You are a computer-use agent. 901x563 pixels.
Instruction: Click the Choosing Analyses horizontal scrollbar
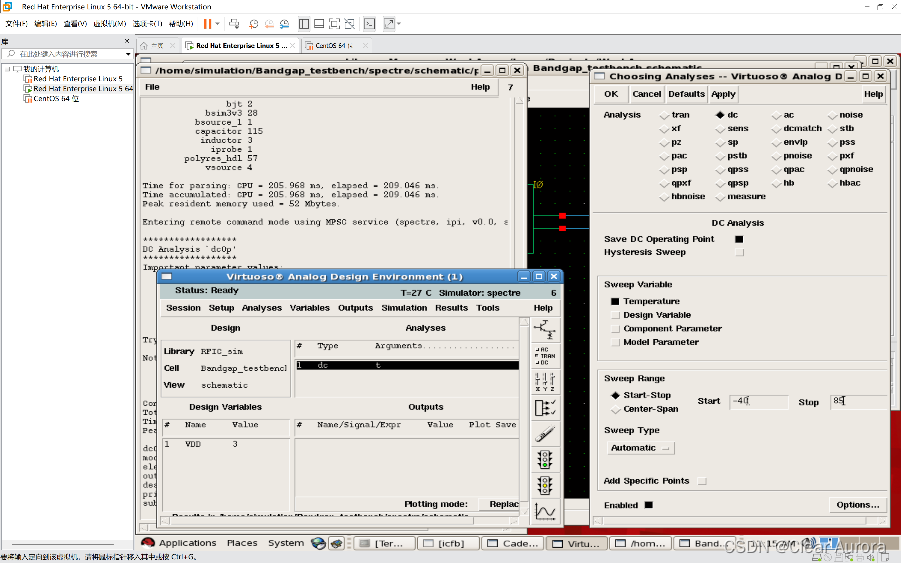[742, 521]
